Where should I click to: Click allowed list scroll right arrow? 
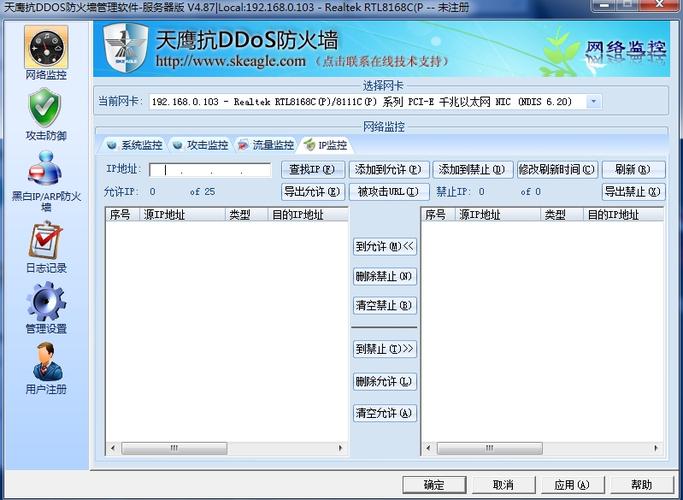pyautogui.click(x=341, y=448)
